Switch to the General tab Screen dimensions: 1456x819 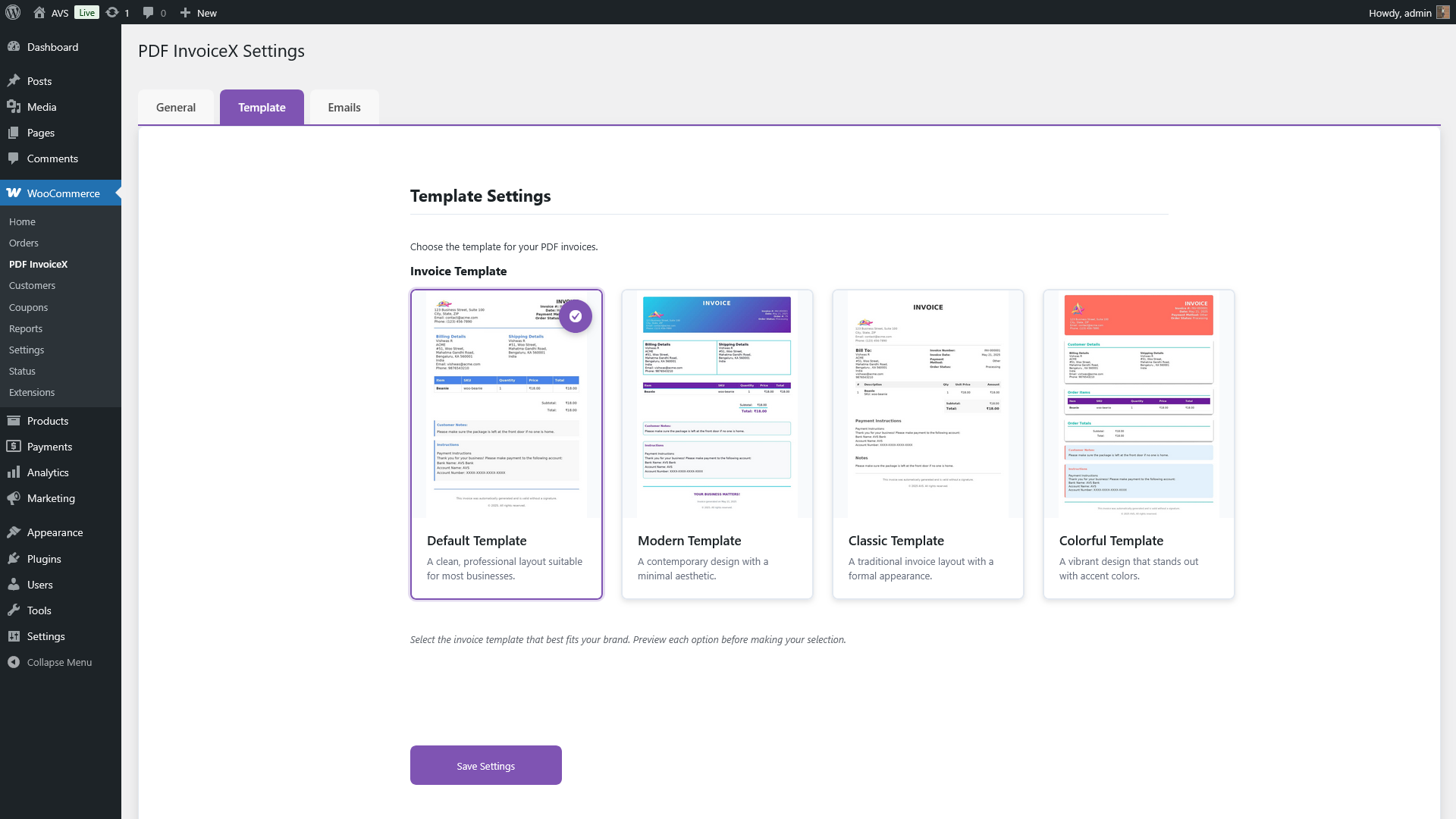coord(176,107)
